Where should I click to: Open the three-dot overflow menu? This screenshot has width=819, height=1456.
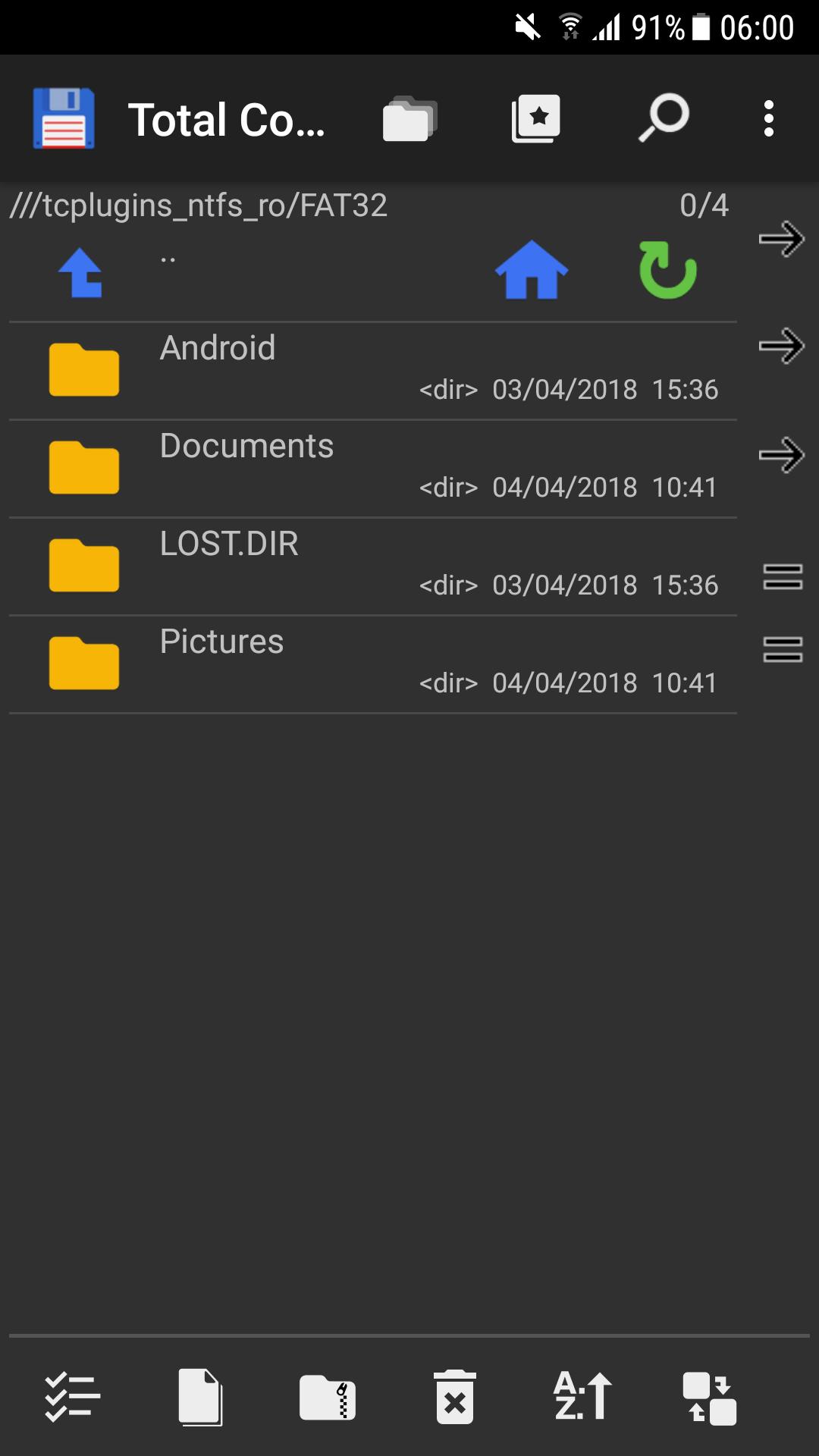pyautogui.click(x=768, y=119)
